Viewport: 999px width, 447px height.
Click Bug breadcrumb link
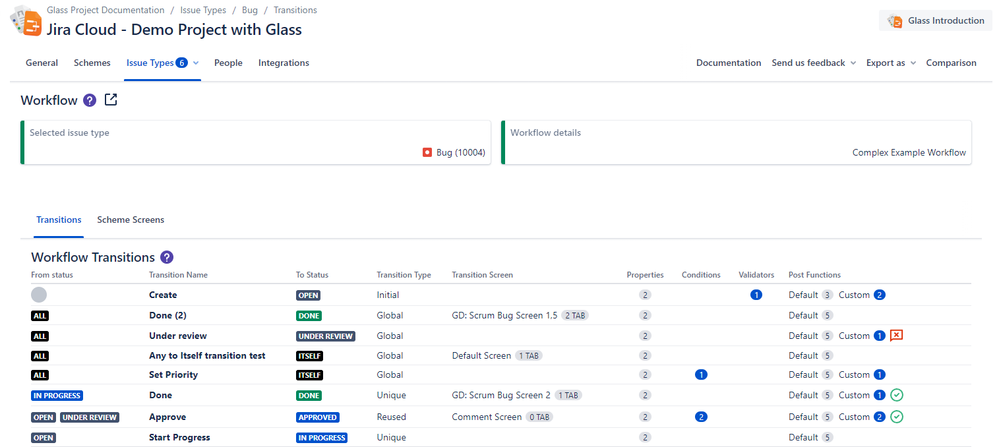pyautogui.click(x=250, y=10)
